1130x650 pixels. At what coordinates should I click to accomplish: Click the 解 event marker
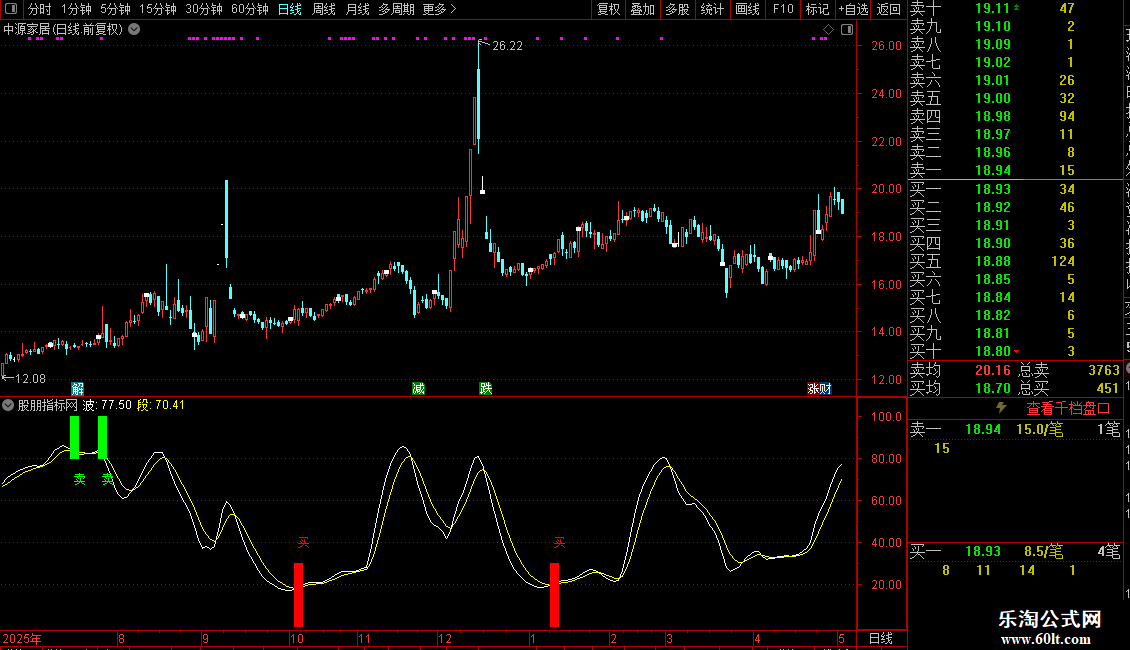click(x=77, y=389)
